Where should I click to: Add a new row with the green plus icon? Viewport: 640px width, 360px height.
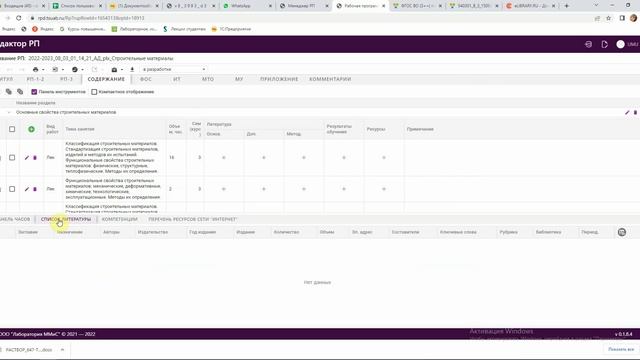(x=31, y=129)
